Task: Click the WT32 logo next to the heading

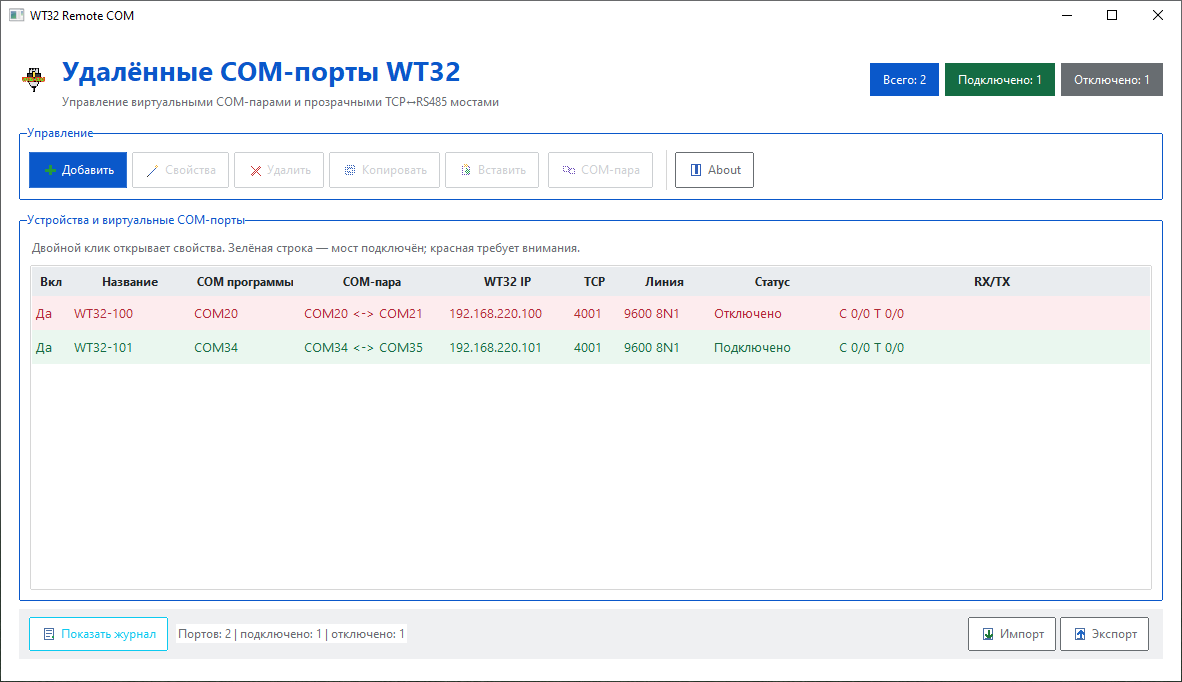Action: (x=33, y=79)
